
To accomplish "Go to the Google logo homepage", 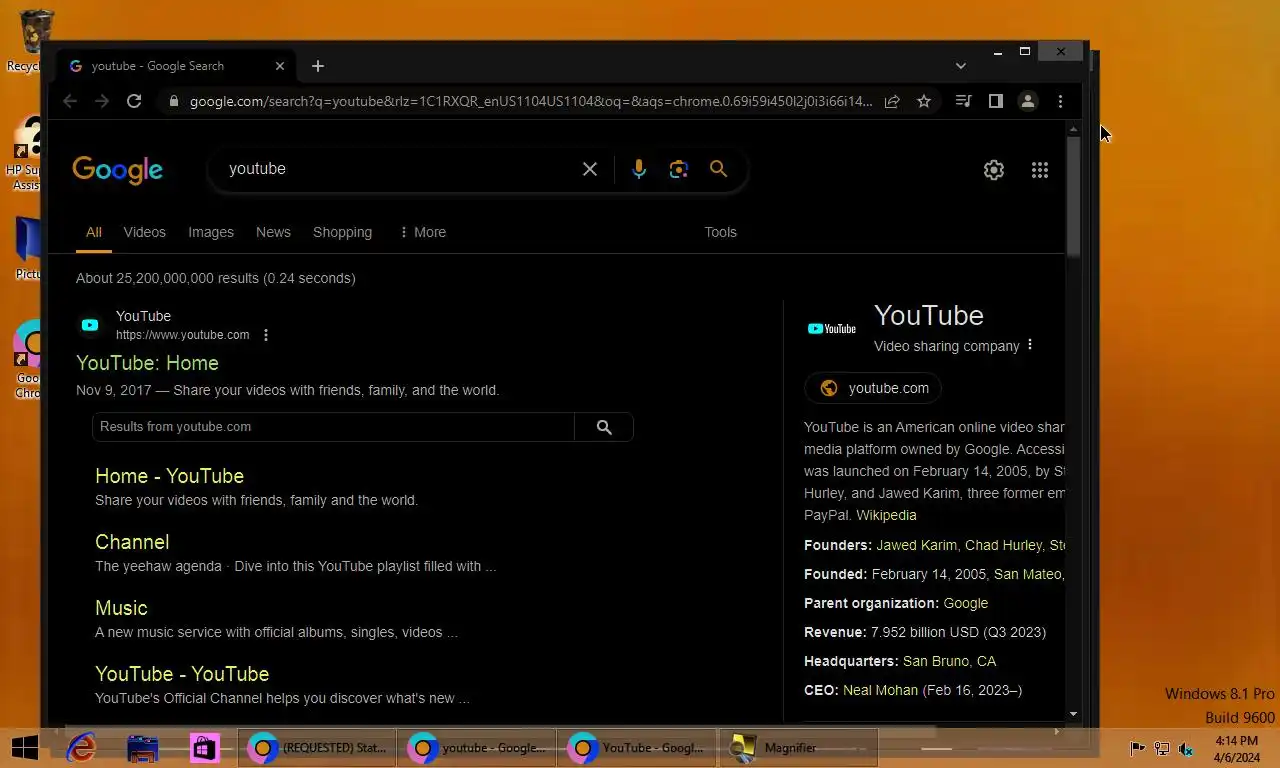I will pos(117,170).
